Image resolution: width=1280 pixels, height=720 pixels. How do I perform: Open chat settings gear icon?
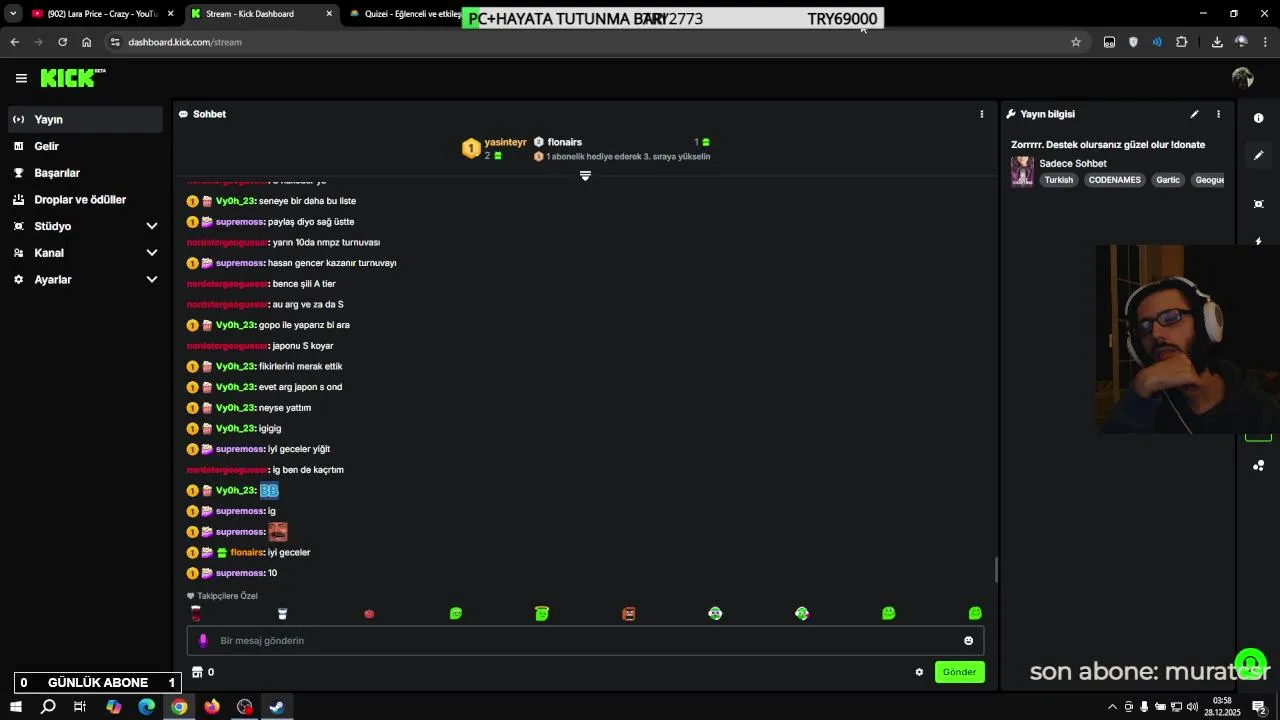pyautogui.click(x=919, y=672)
